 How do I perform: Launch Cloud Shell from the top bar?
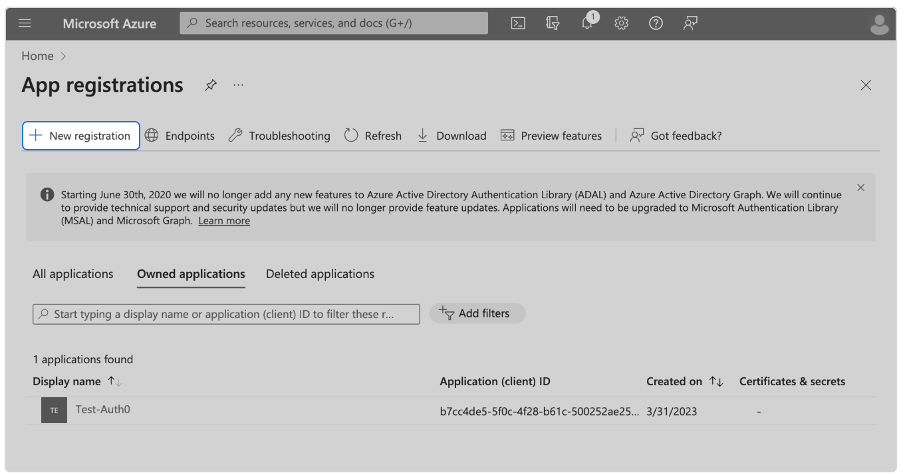point(518,23)
